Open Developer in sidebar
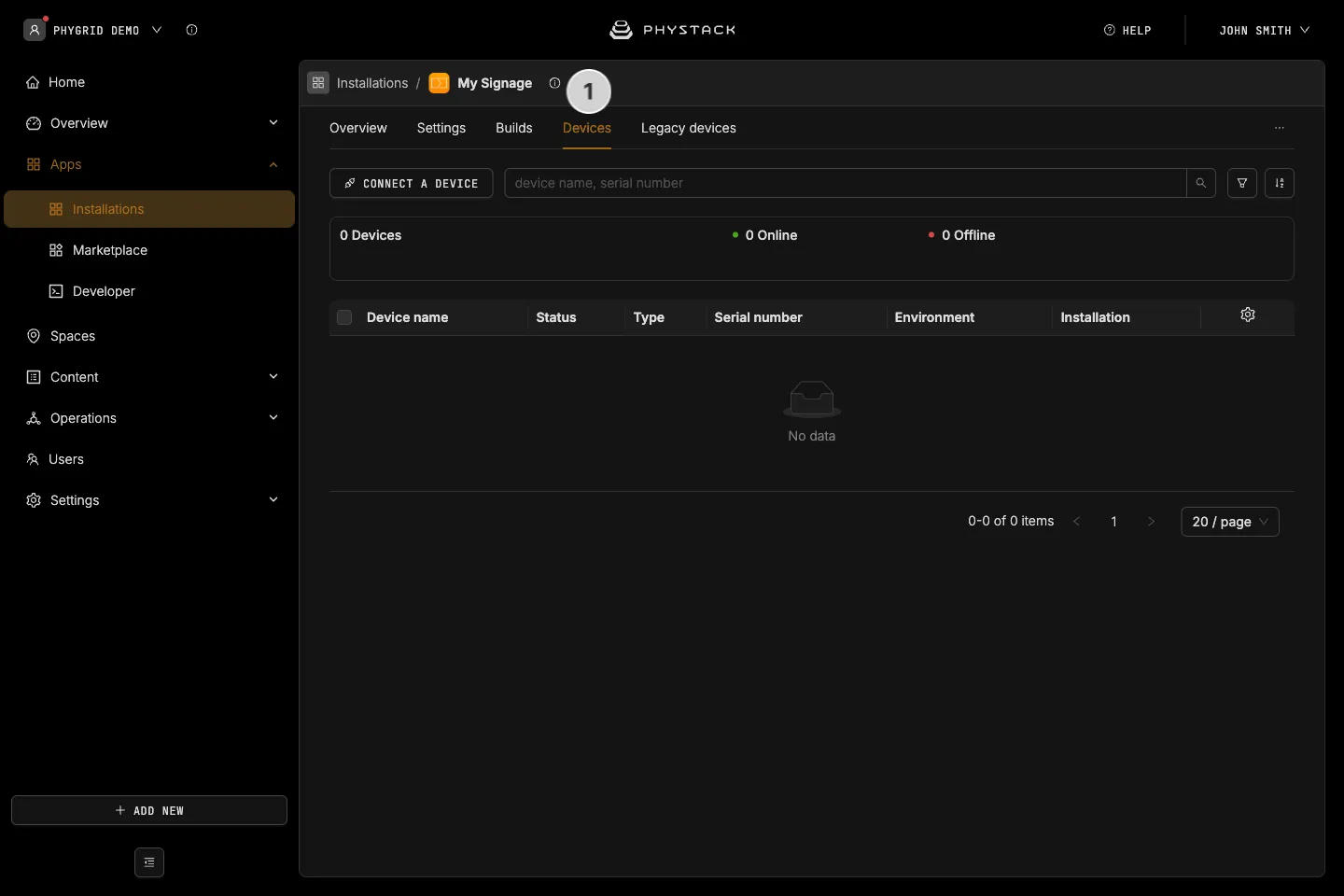The width and height of the screenshot is (1344, 896). tap(149, 291)
